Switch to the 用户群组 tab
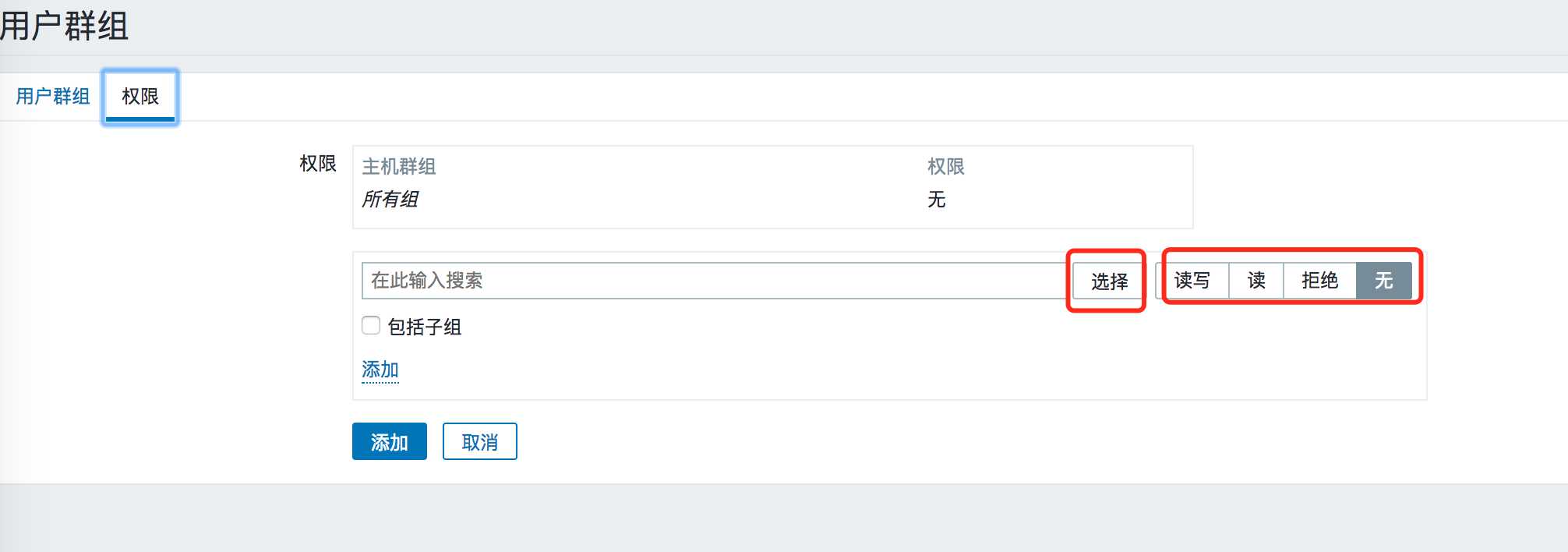Image resolution: width=1568 pixels, height=552 pixels. pyautogui.click(x=53, y=97)
